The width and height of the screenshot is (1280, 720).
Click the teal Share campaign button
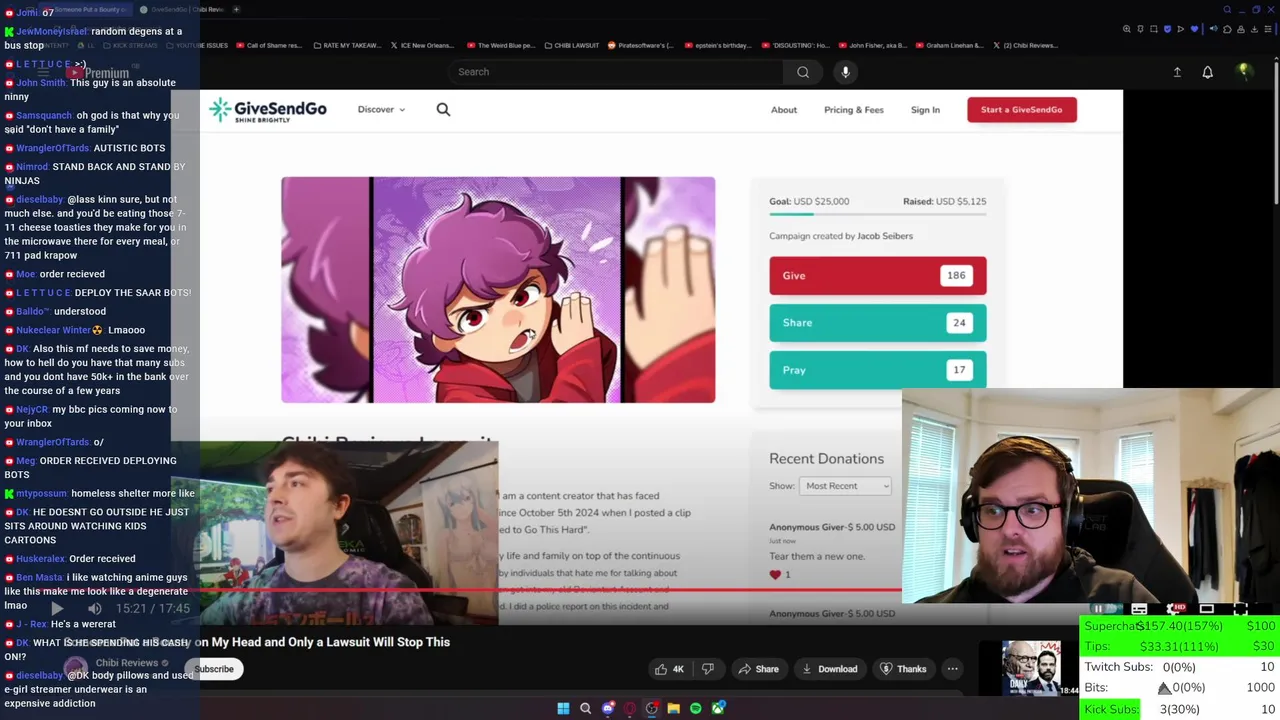coord(877,323)
